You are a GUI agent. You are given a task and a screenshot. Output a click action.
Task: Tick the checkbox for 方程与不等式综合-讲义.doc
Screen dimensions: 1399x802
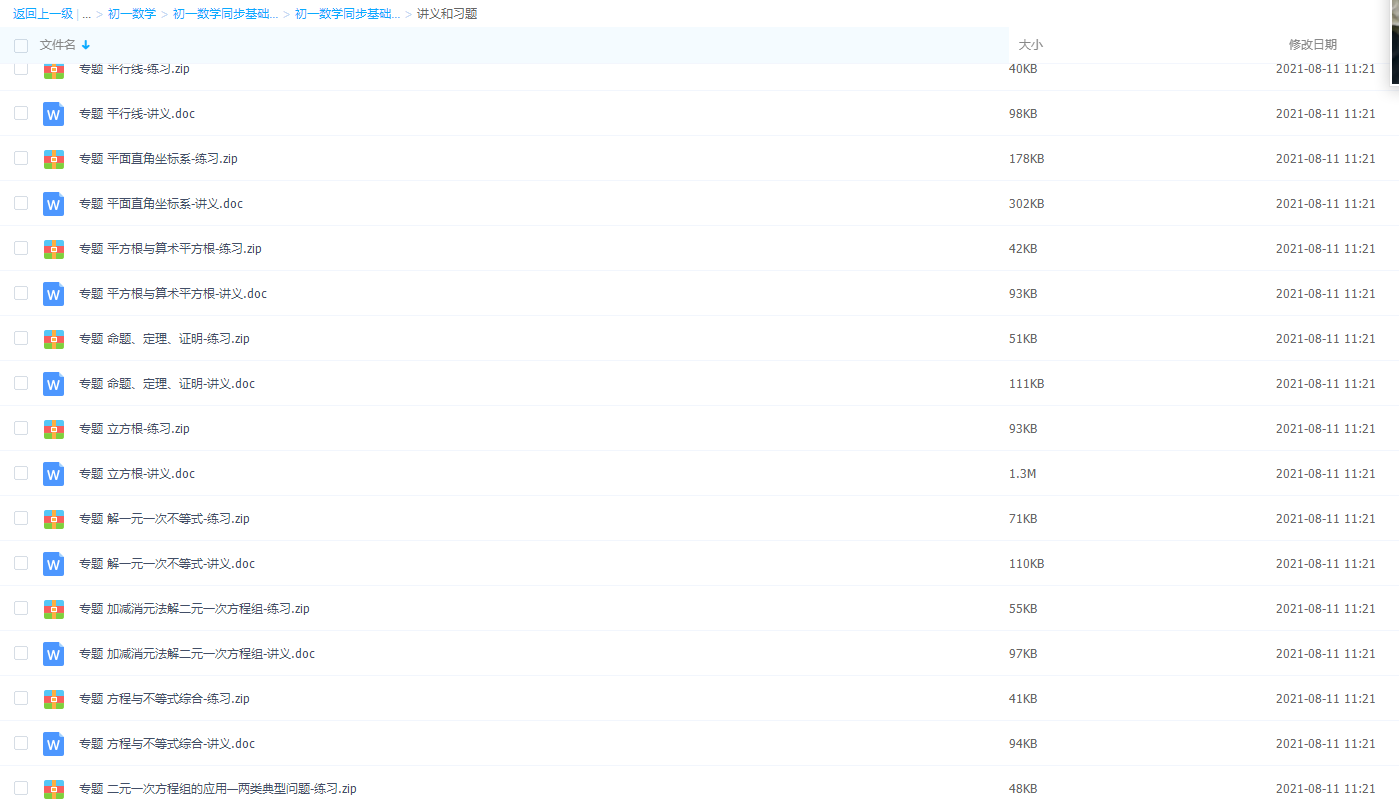point(21,743)
